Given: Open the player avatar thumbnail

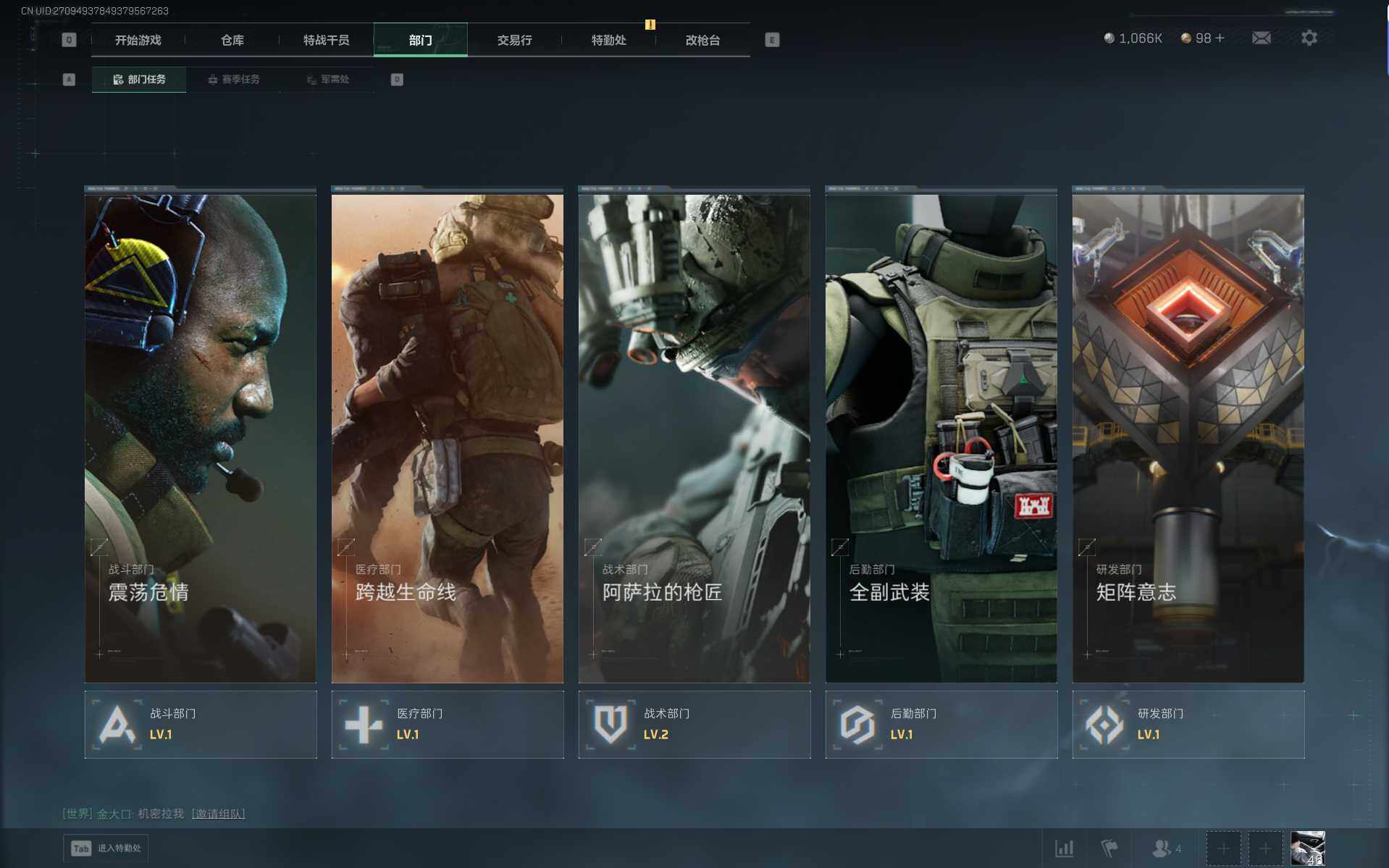Looking at the screenshot, I should coord(1308,848).
